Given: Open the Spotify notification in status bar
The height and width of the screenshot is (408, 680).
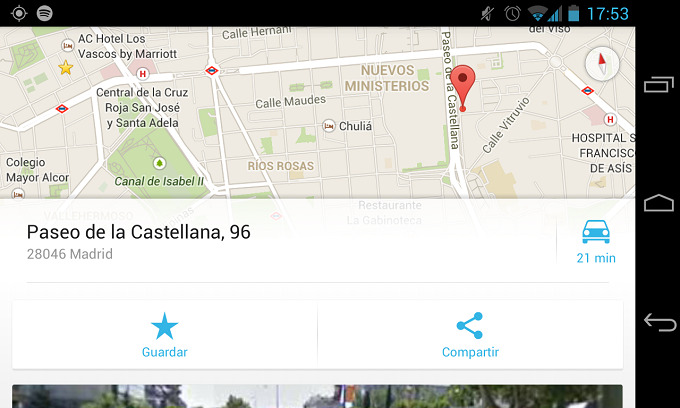Looking at the screenshot, I should [45, 13].
